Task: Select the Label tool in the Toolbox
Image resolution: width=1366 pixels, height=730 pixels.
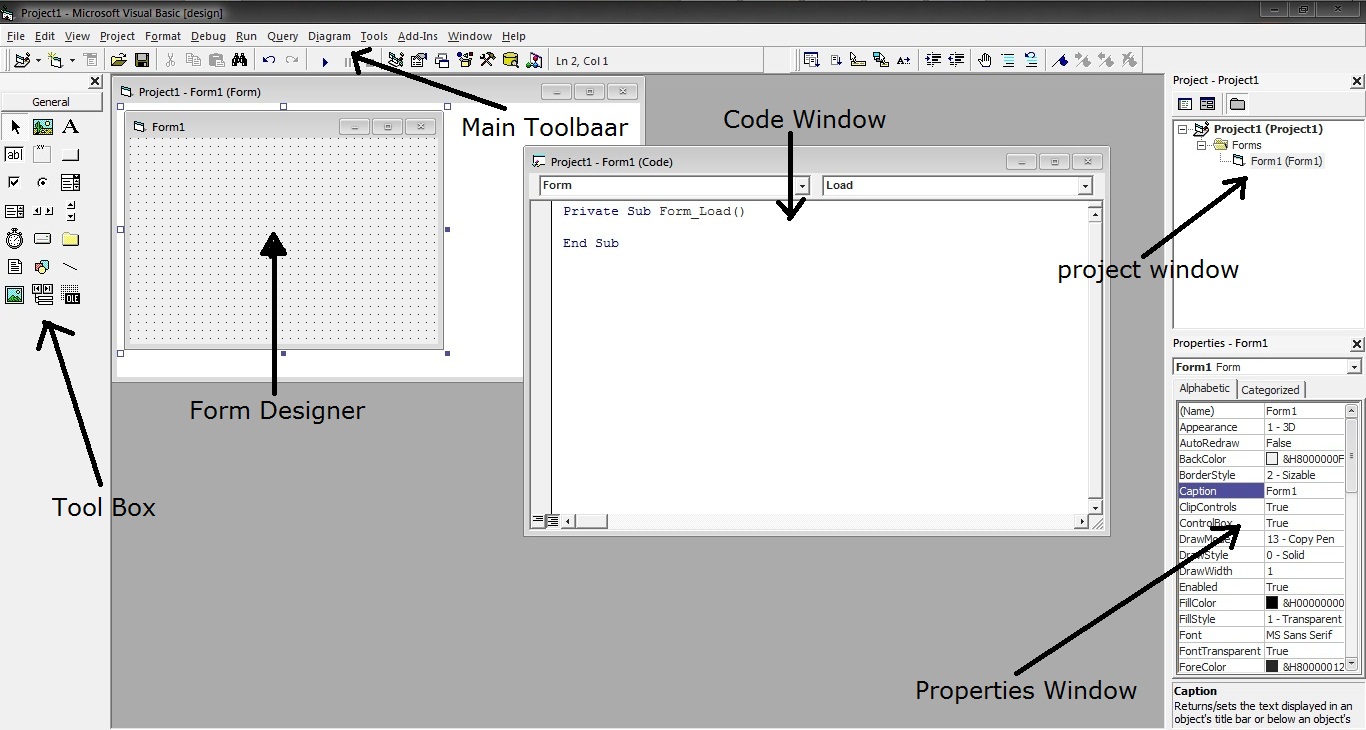Action: [x=70, y=126]
